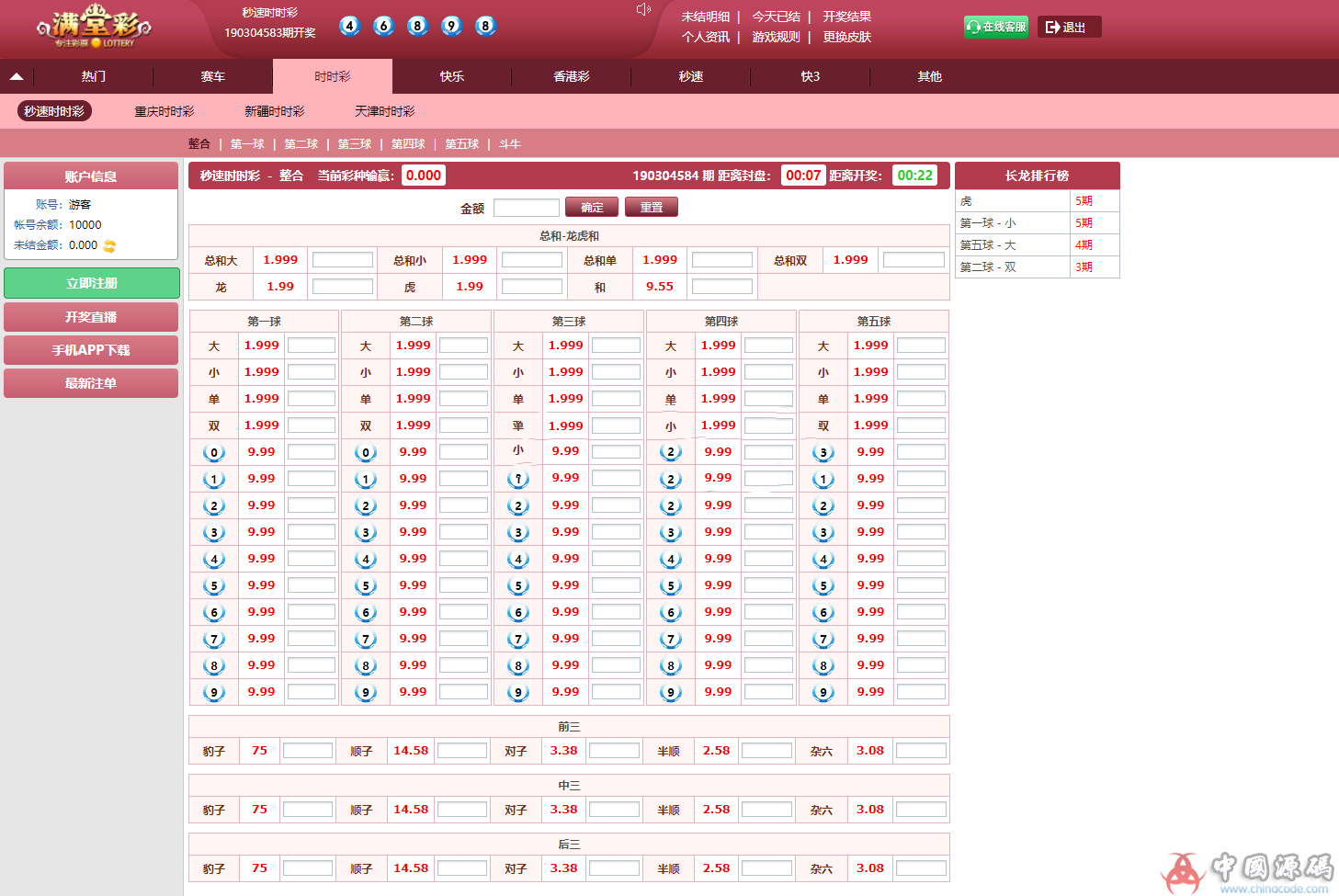This screenshot has height=896, width=1339.
Task: Select ball 3 in the 第二球 column
Action: pyautogui.click(x=366, y=532)
